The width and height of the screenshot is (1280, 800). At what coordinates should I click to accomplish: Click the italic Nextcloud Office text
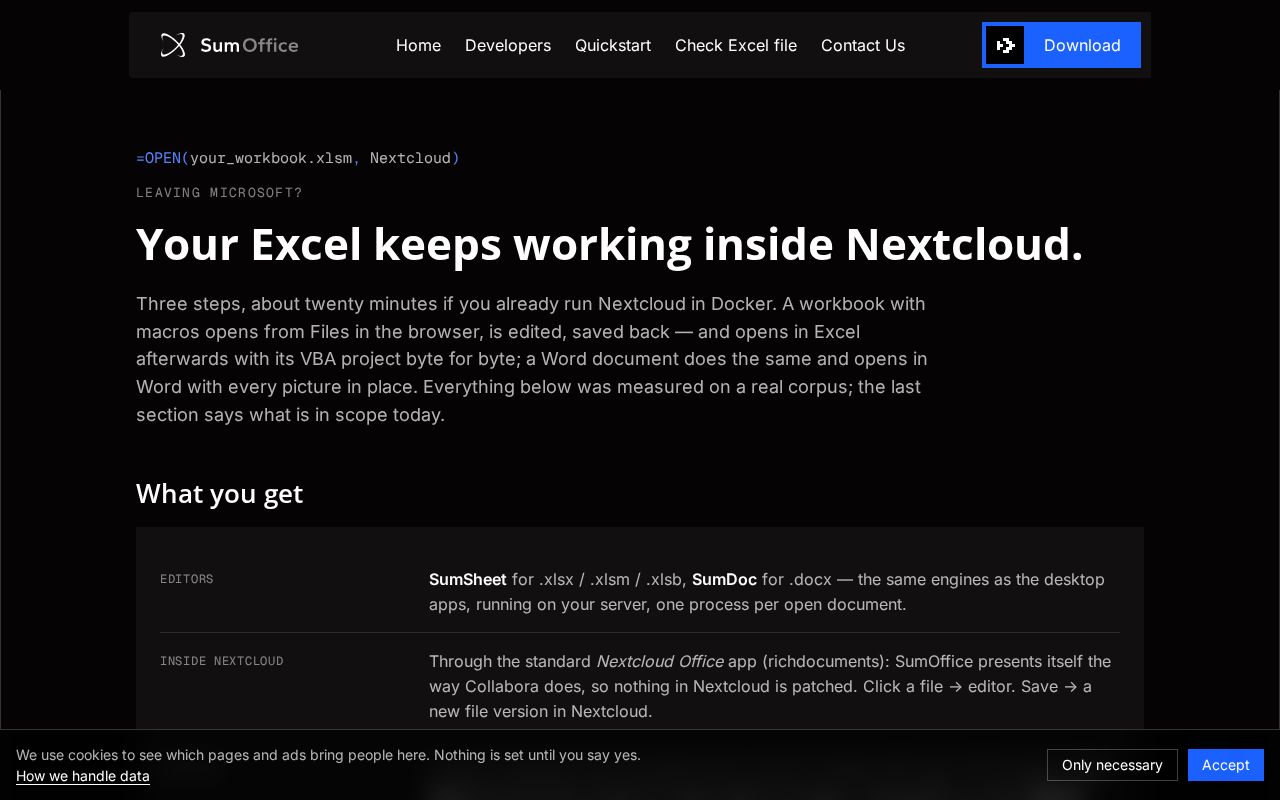[659, 661]
